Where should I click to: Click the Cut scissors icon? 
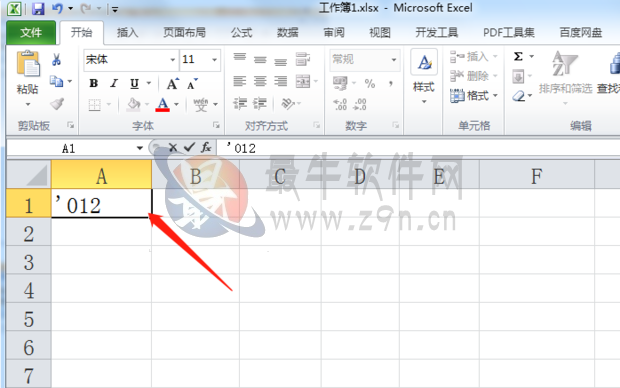point(56,60)
